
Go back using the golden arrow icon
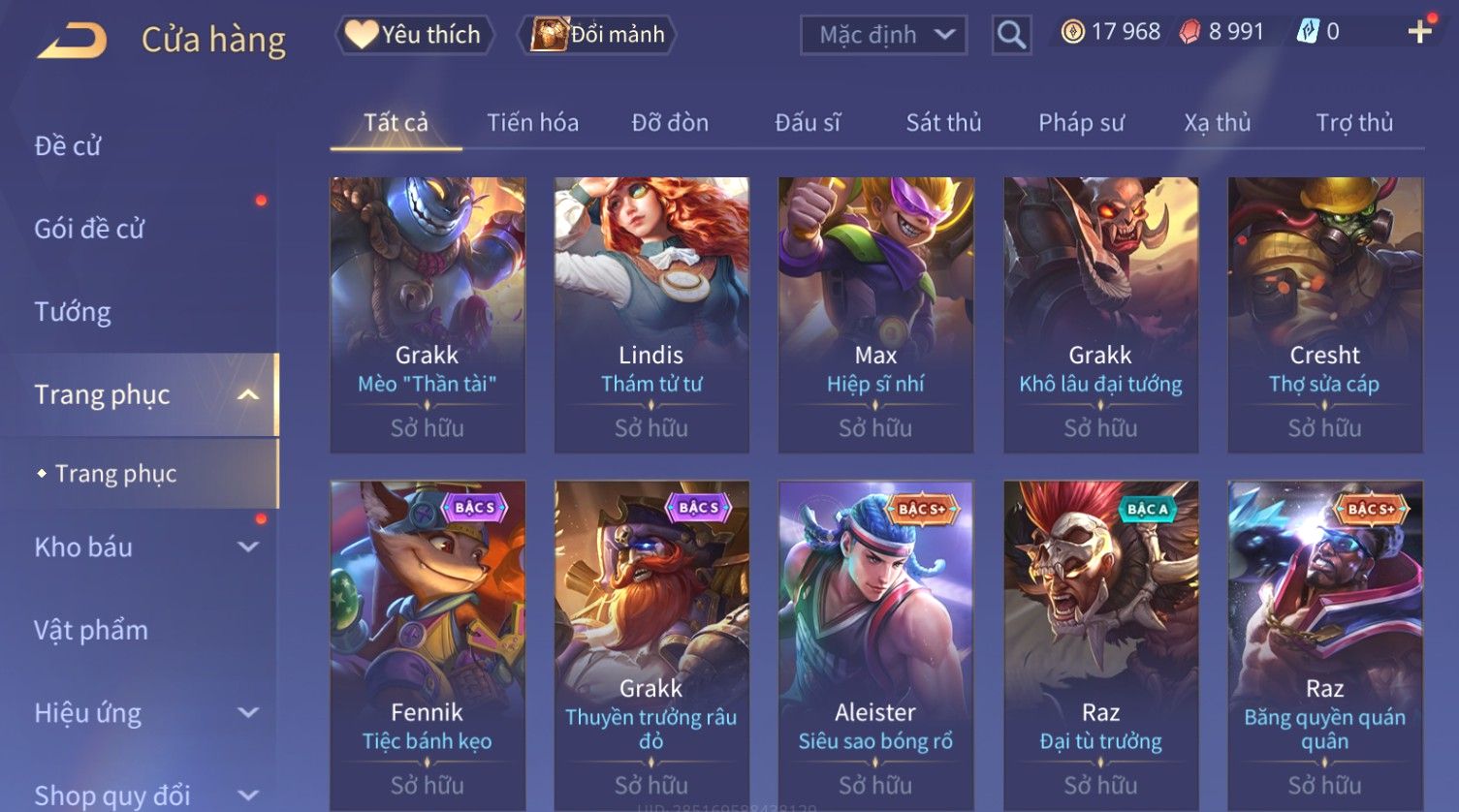pos(71,41)
